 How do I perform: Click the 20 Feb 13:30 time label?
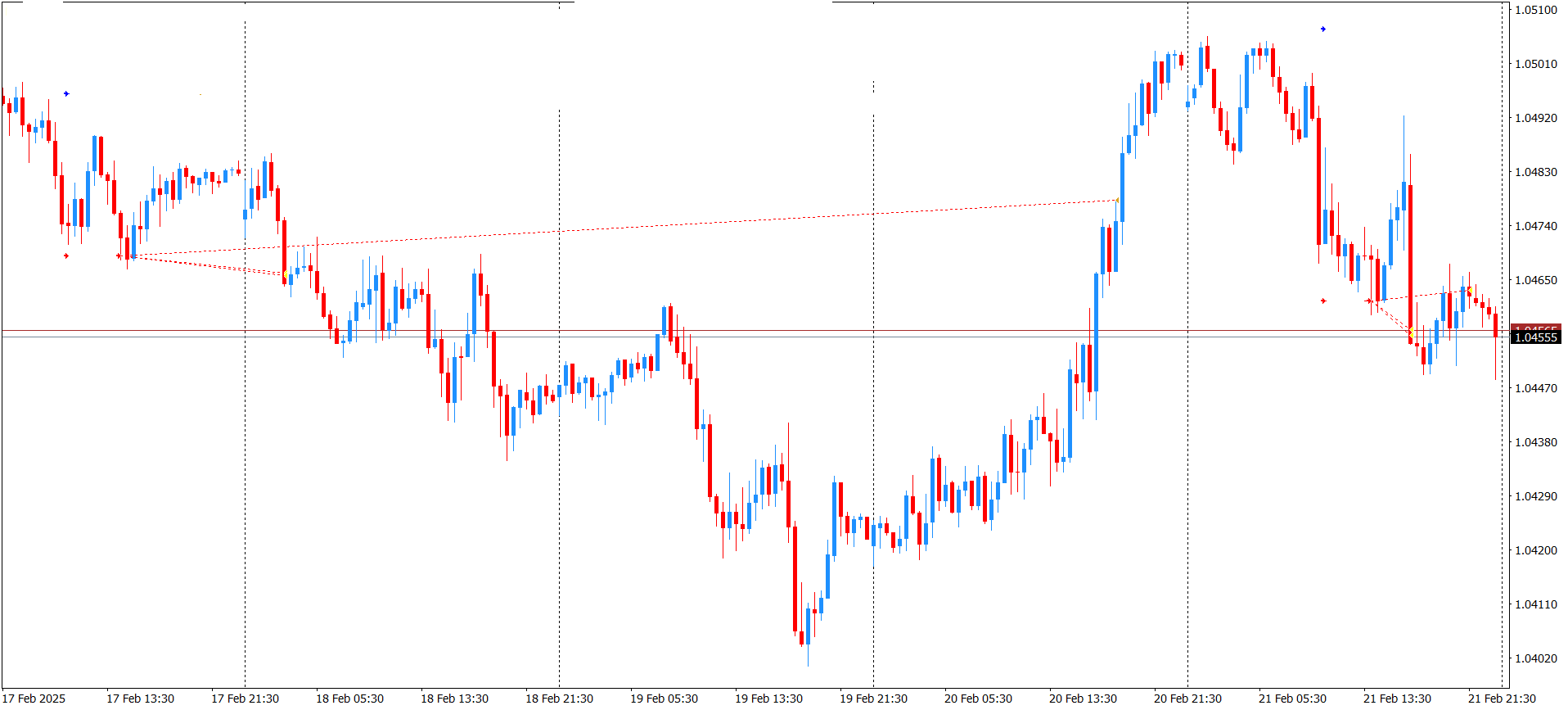(x=1083, y=699)
